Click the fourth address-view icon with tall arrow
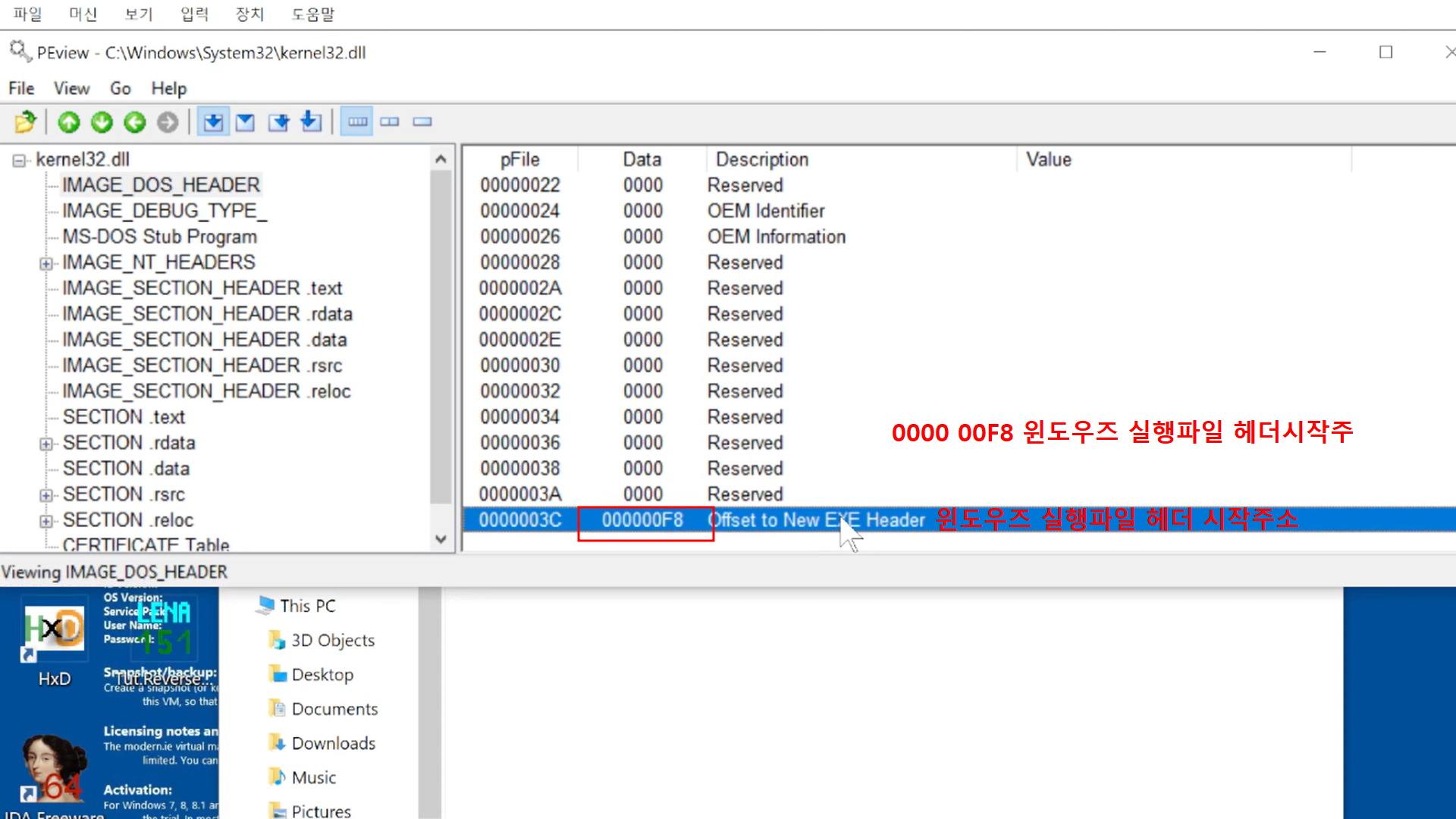 311,121
